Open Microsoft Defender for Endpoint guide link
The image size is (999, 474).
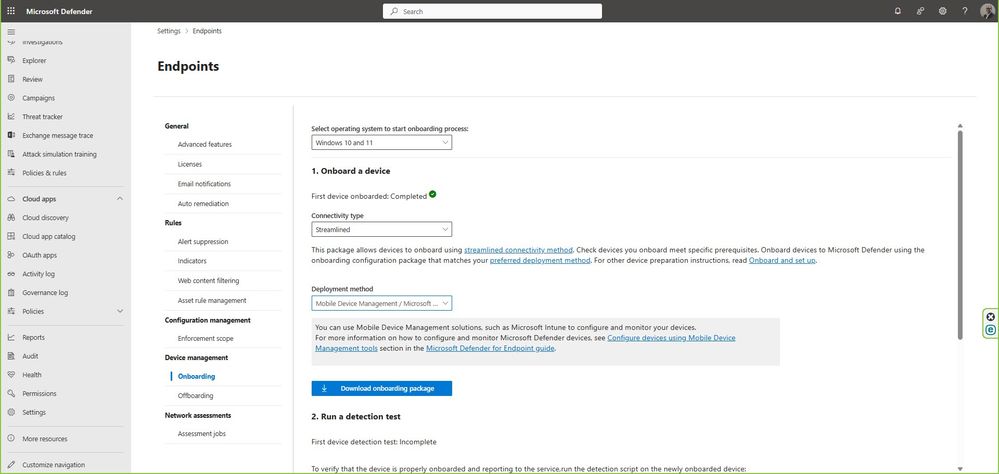490,348
